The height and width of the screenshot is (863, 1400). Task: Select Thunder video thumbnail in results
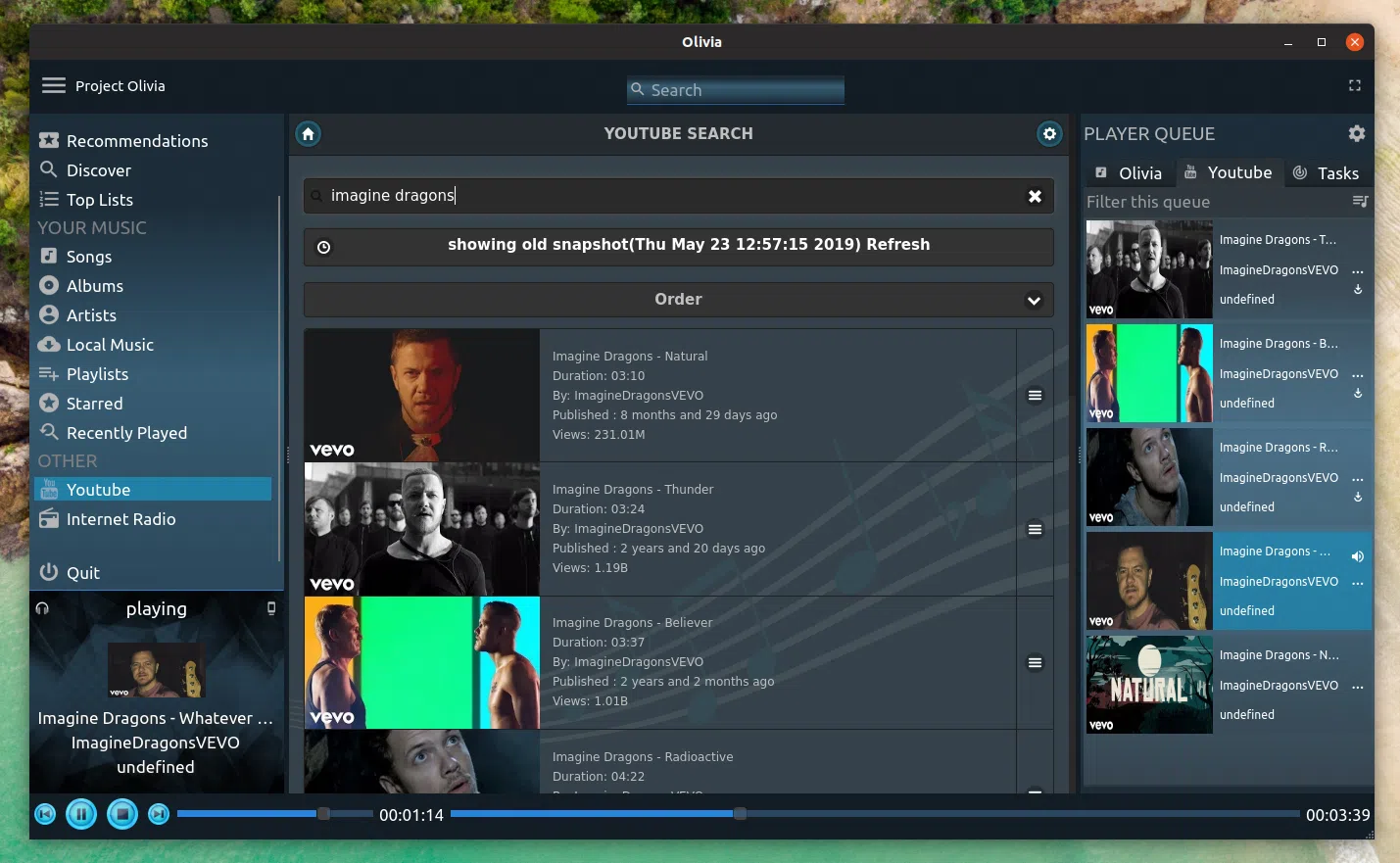click(x=422, y=529)
